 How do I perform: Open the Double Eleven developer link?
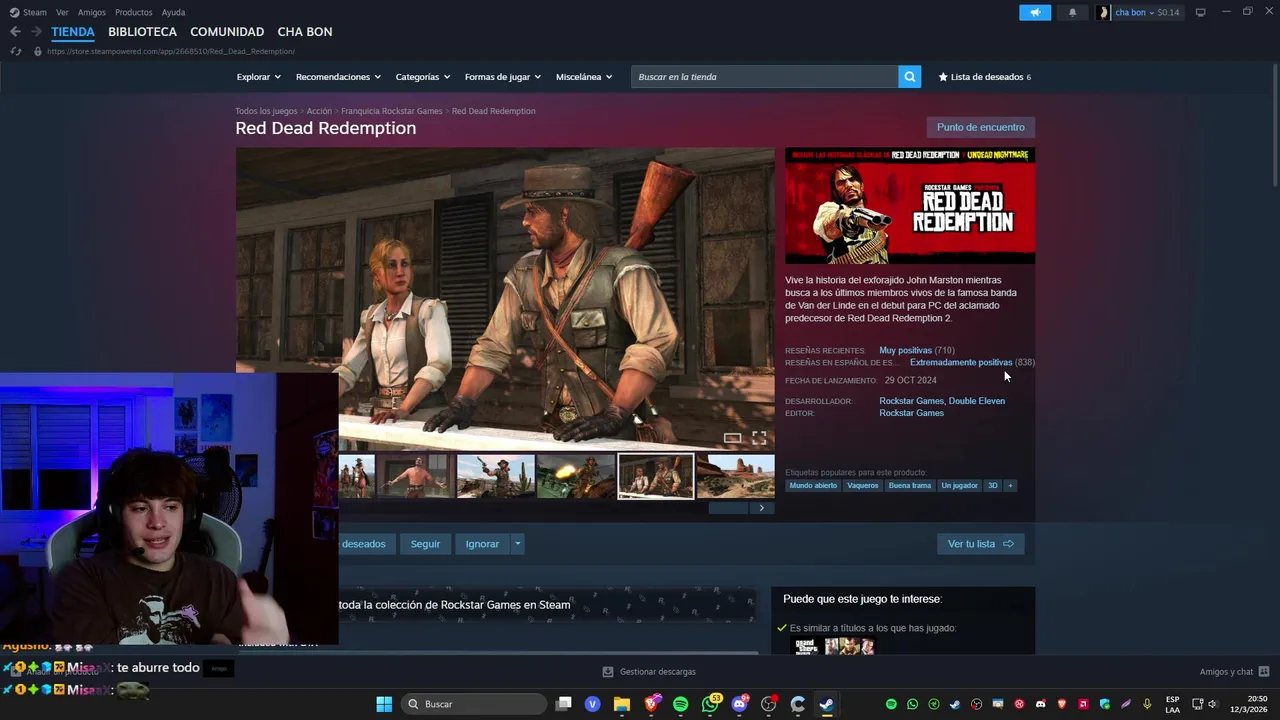click(977, 401)
